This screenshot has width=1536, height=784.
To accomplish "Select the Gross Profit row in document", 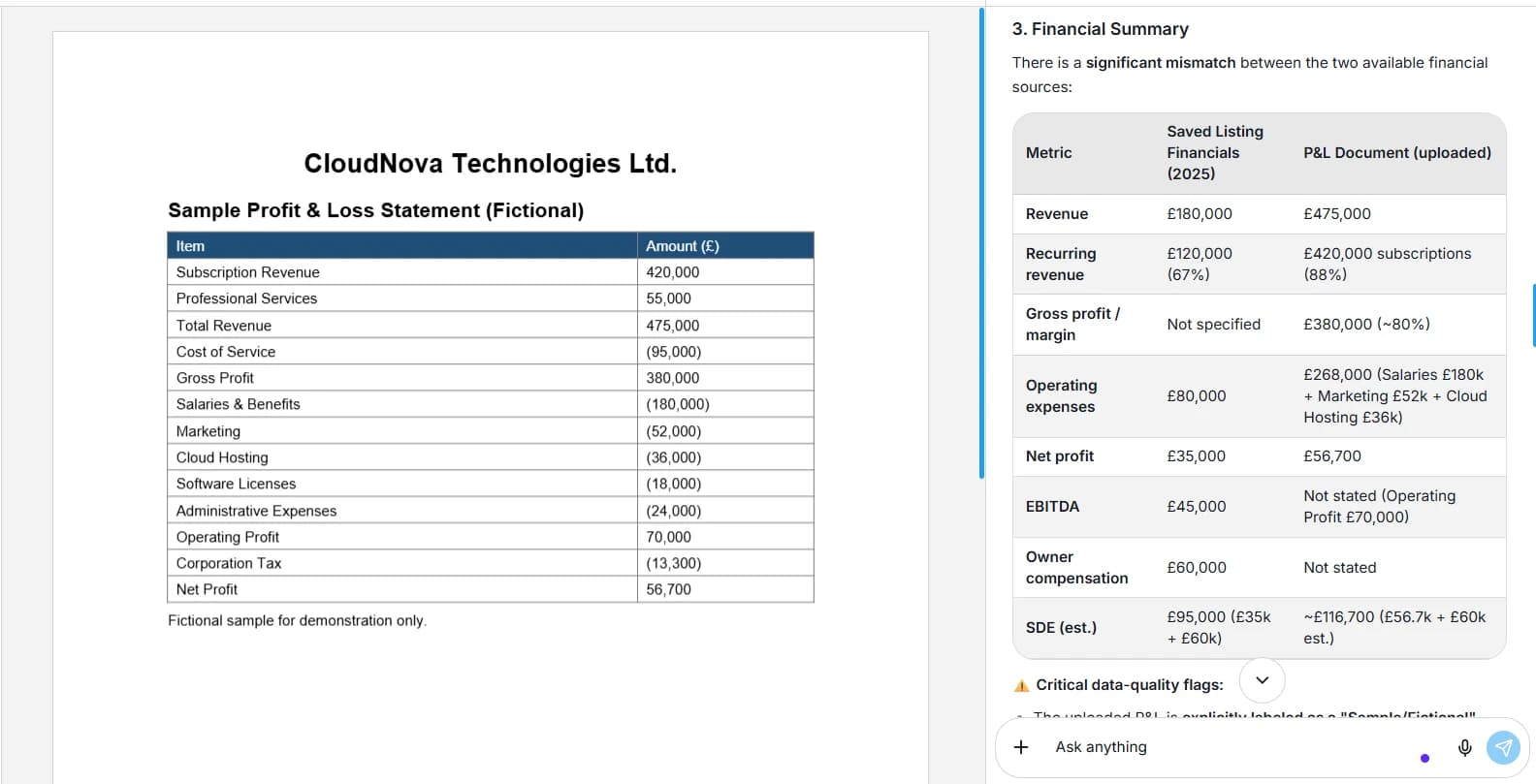I will (x=491, y=378).
